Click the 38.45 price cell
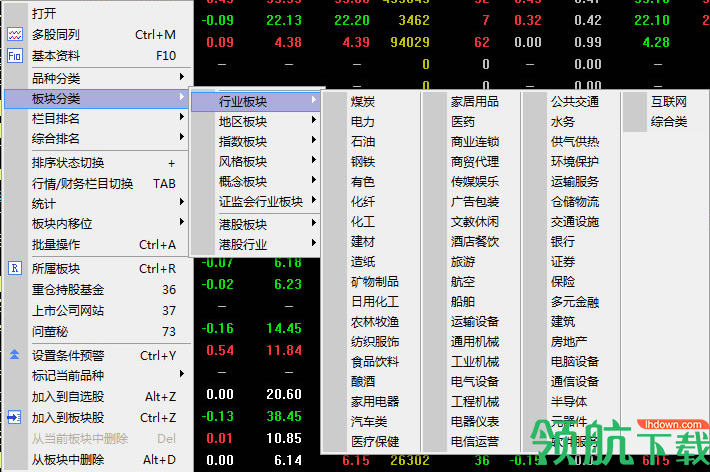 tap(284, 416)
